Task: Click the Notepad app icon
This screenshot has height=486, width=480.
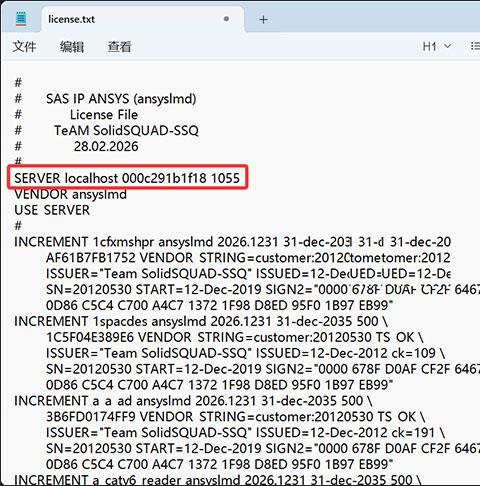Action: pyautogui.click(x=21, y=19)
